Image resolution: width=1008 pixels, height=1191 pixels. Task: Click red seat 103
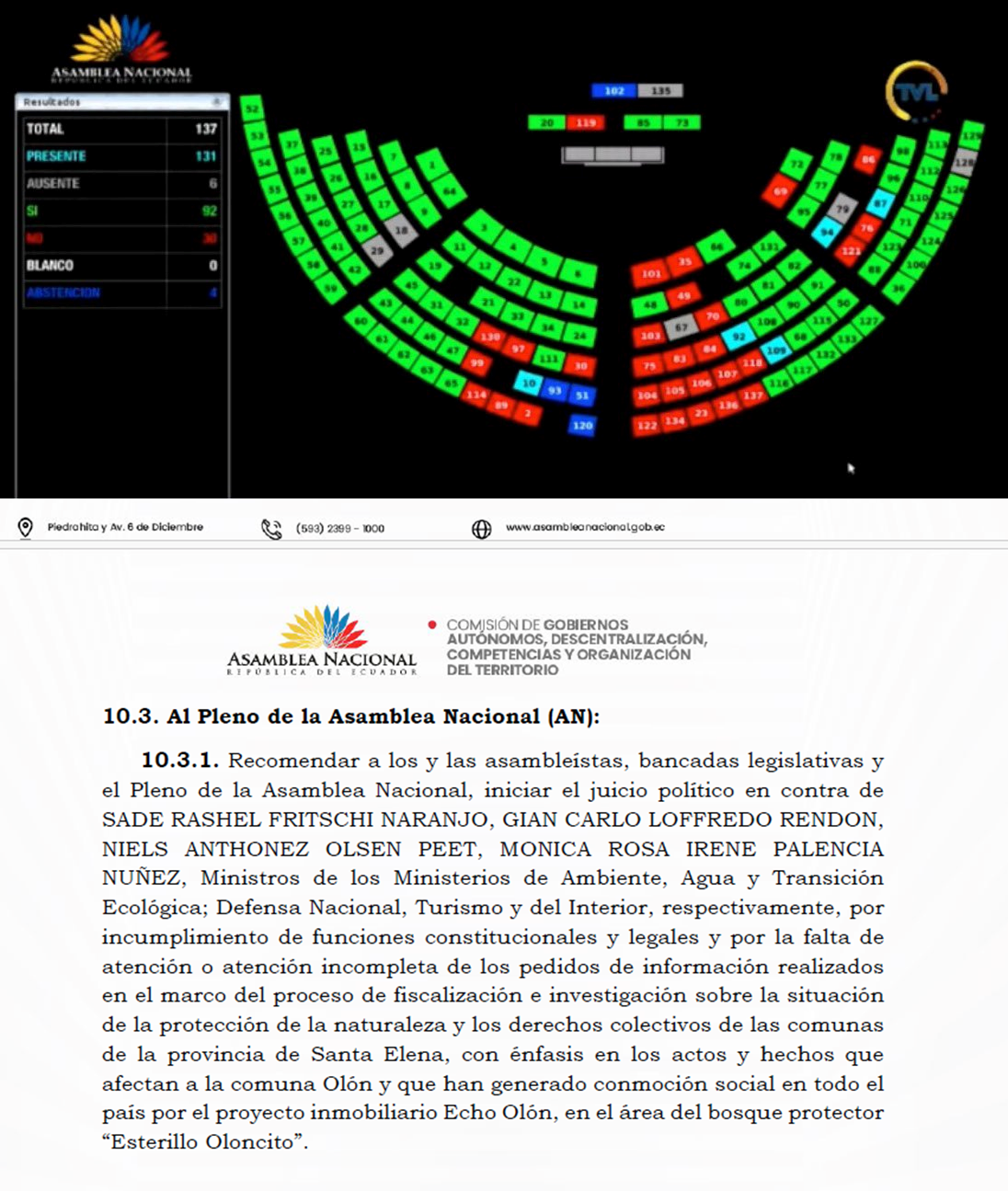(x=650, y=336)
